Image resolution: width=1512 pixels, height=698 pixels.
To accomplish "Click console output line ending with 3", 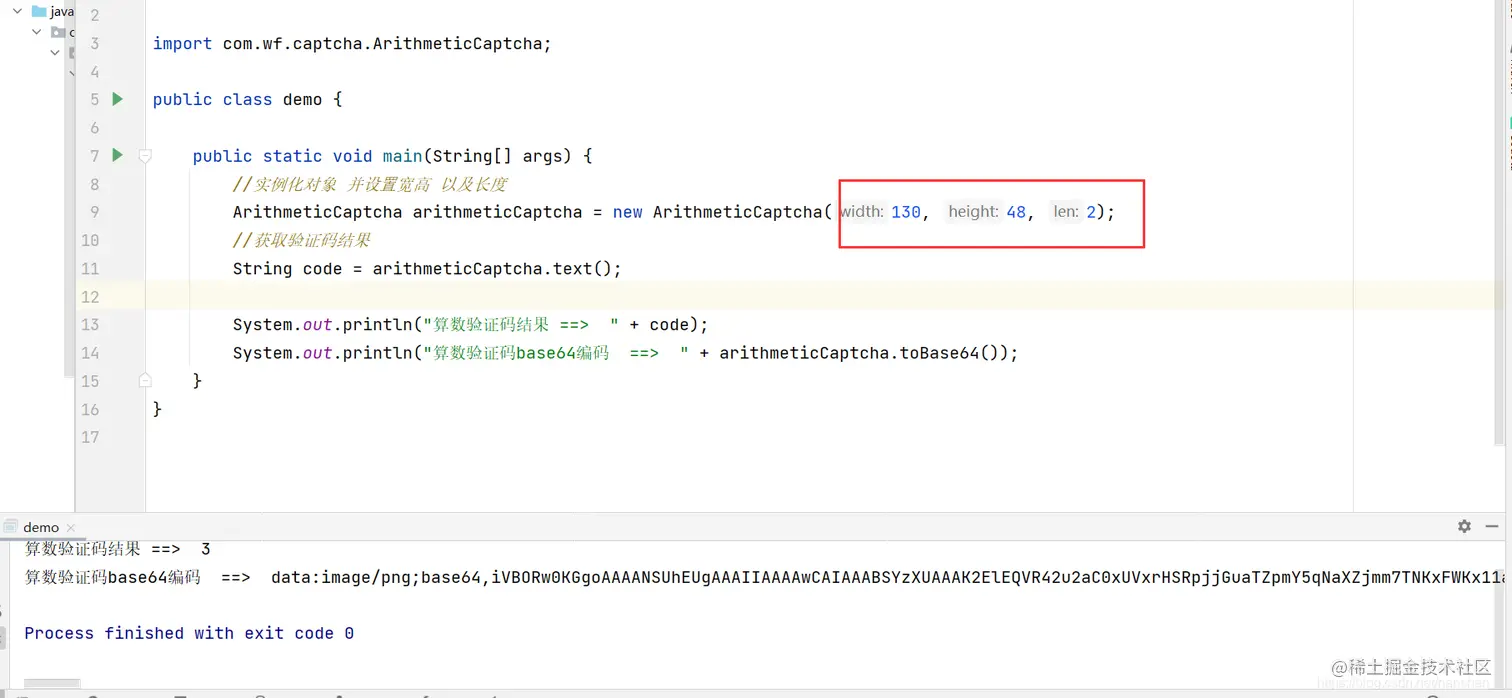I will [x=118, y=548].
